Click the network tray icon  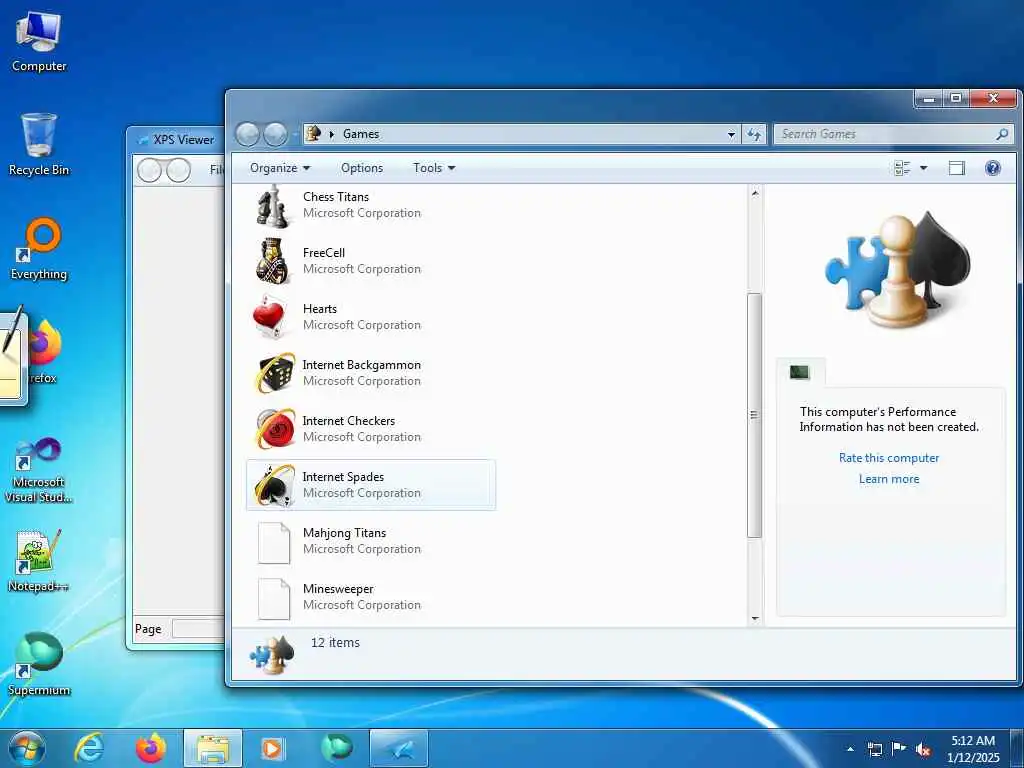(x=874, y=749)
